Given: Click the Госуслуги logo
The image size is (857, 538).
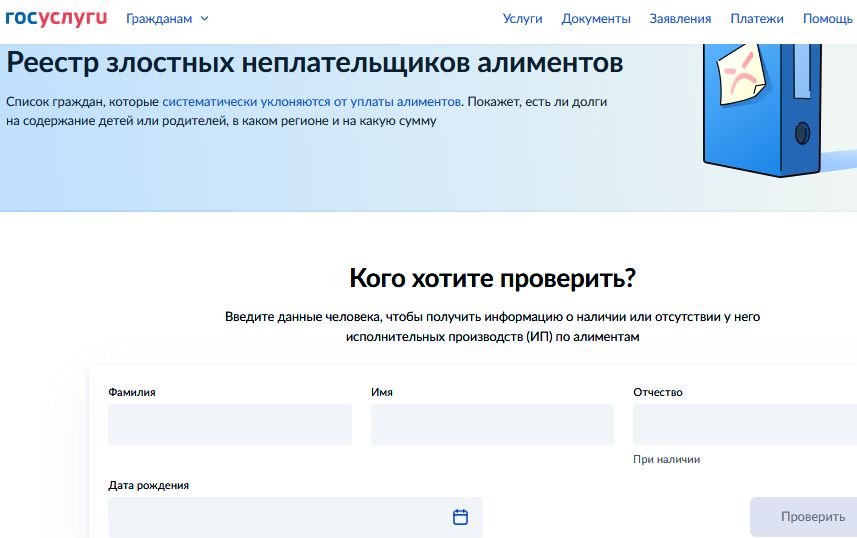Looking at the screenshot, I should click(x=56, y=18).
